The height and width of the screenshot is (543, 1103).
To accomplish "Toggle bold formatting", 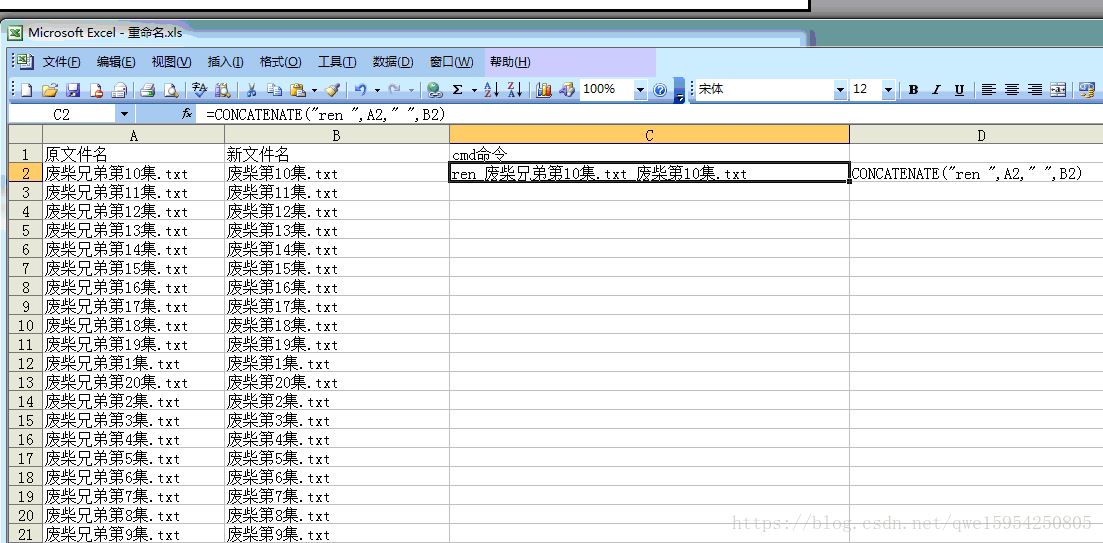I will click(913, 90).
